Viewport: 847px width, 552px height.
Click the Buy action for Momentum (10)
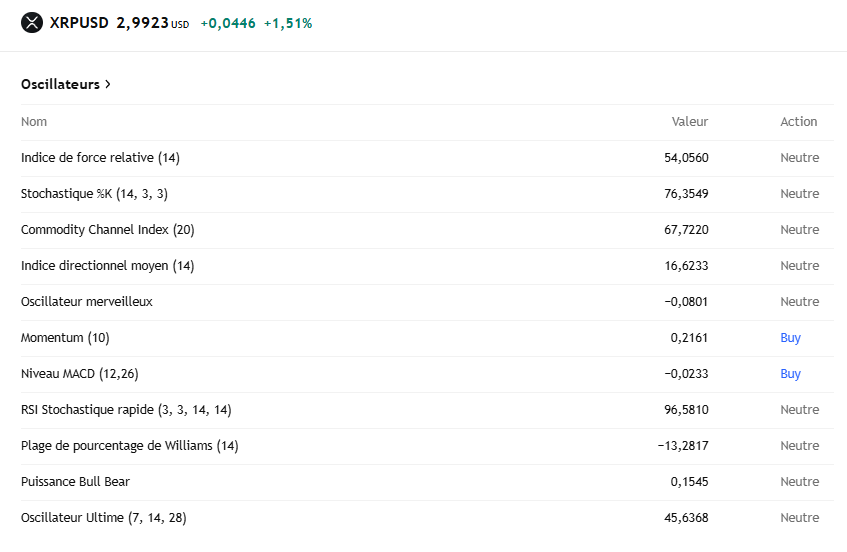(x=790, y=338)
